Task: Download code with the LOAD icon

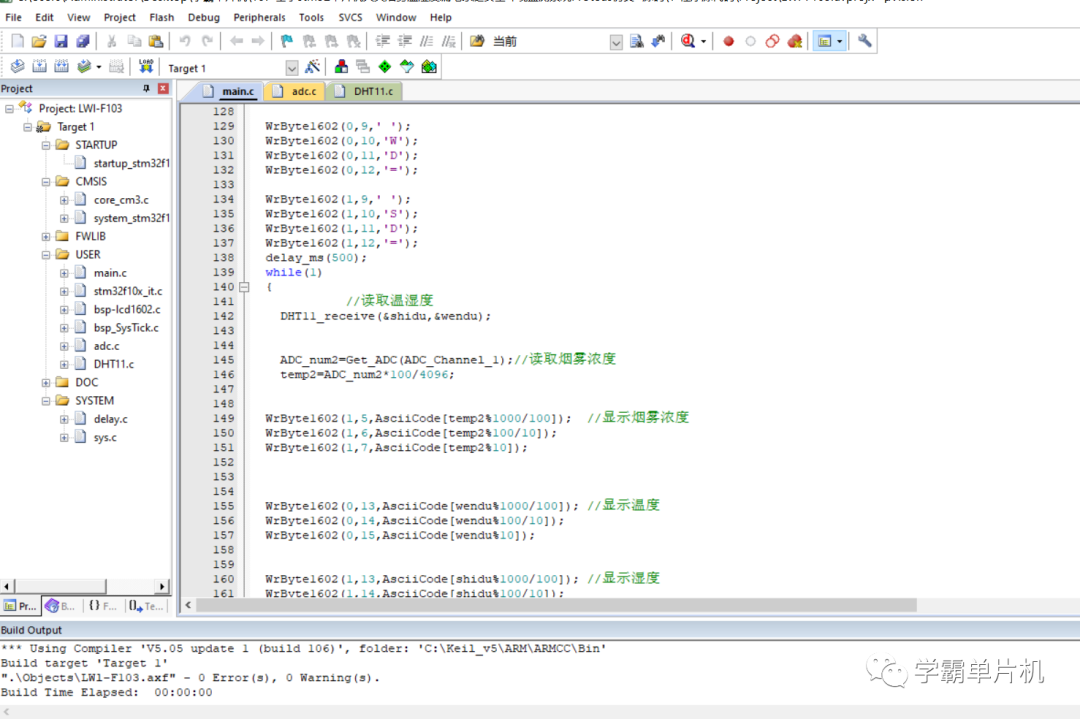Action: 145,67
